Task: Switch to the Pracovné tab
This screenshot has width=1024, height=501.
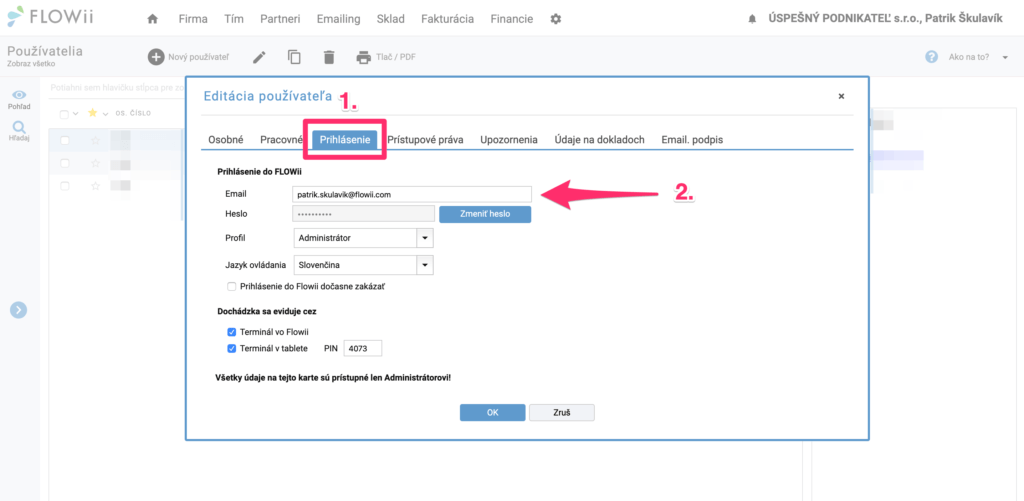Action: pos(281,139)
